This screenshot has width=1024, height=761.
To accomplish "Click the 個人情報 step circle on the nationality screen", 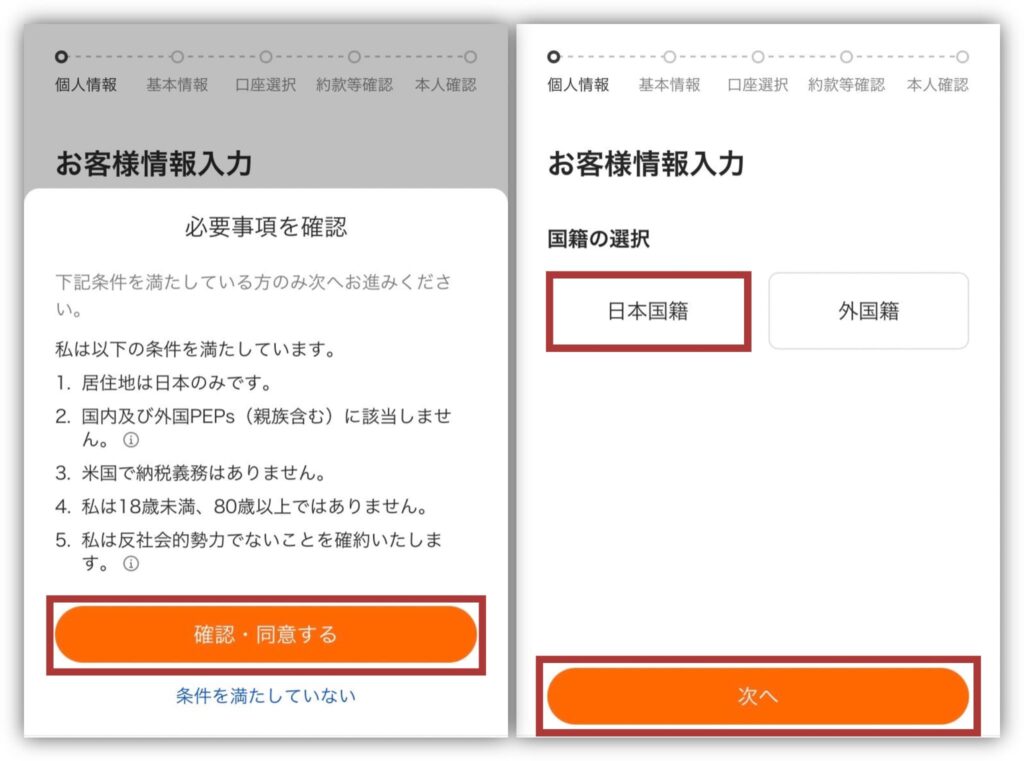I will (554, 57).
